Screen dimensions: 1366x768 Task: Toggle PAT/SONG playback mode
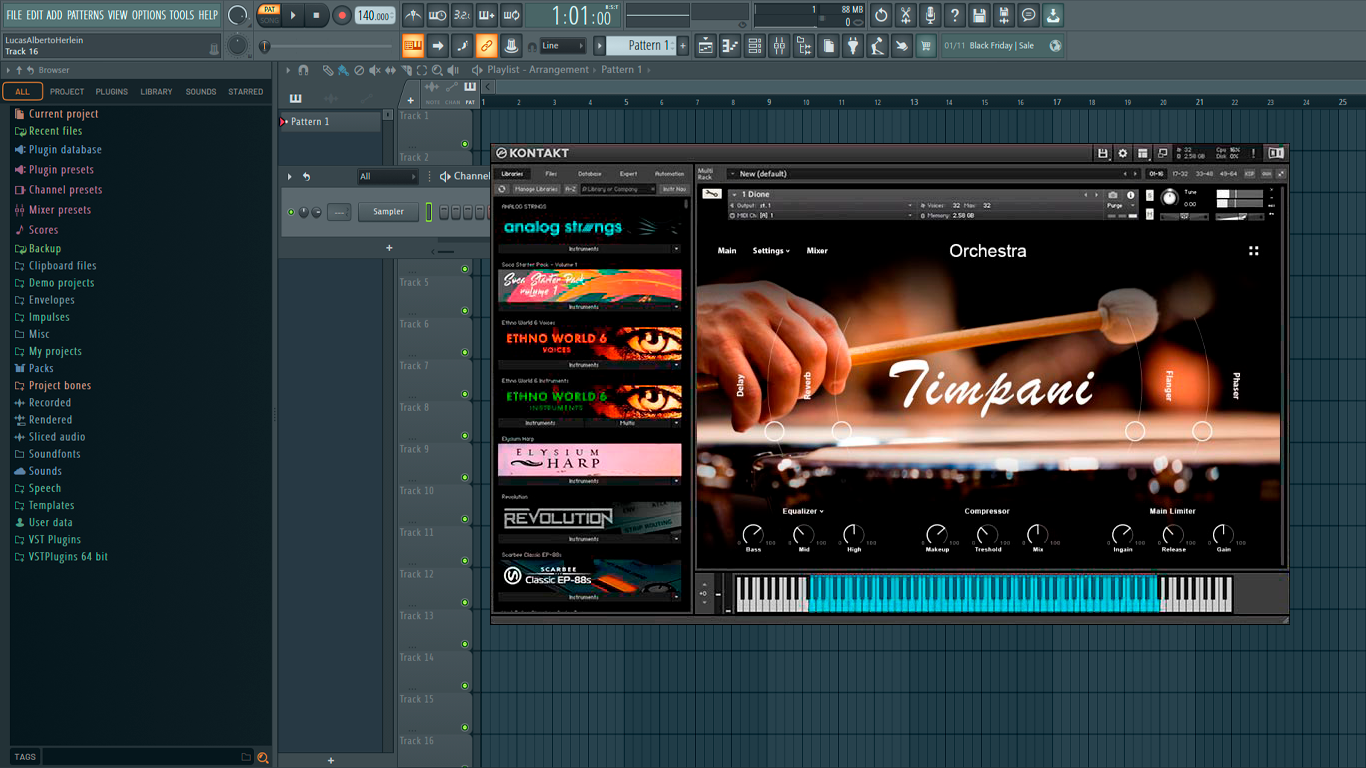(268, 15)
